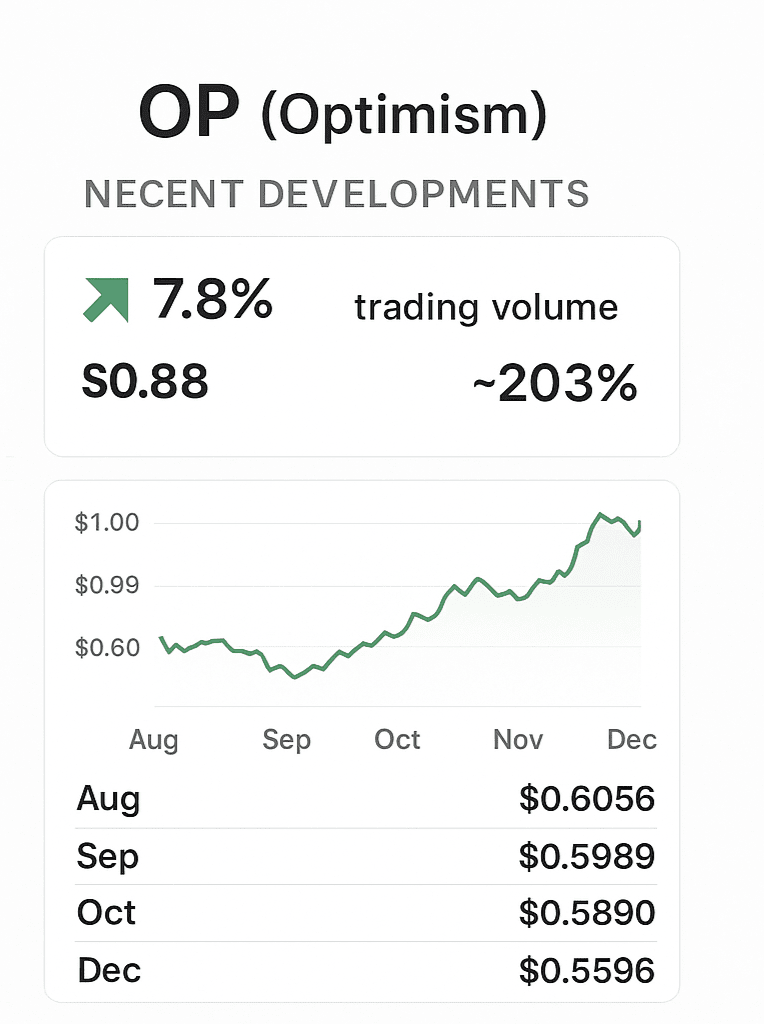
Task: Click the green upward arrow icon
Action: coord(105,300)
